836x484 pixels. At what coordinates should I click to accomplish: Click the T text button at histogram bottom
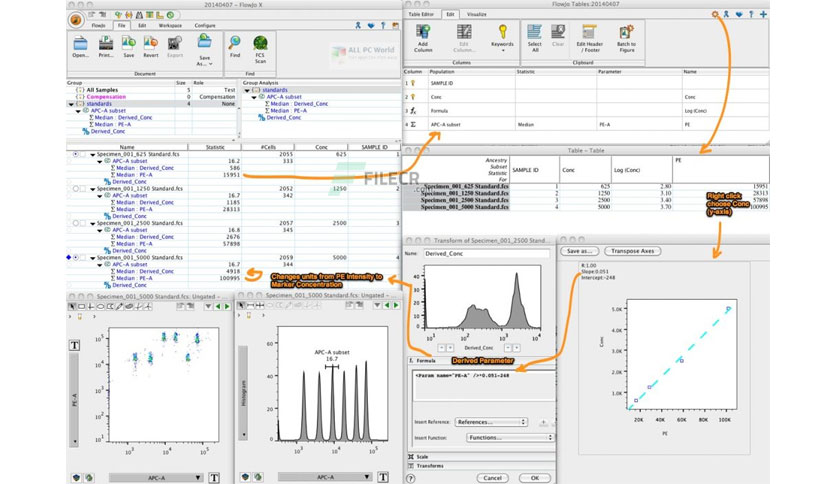(x=383, y=477)
